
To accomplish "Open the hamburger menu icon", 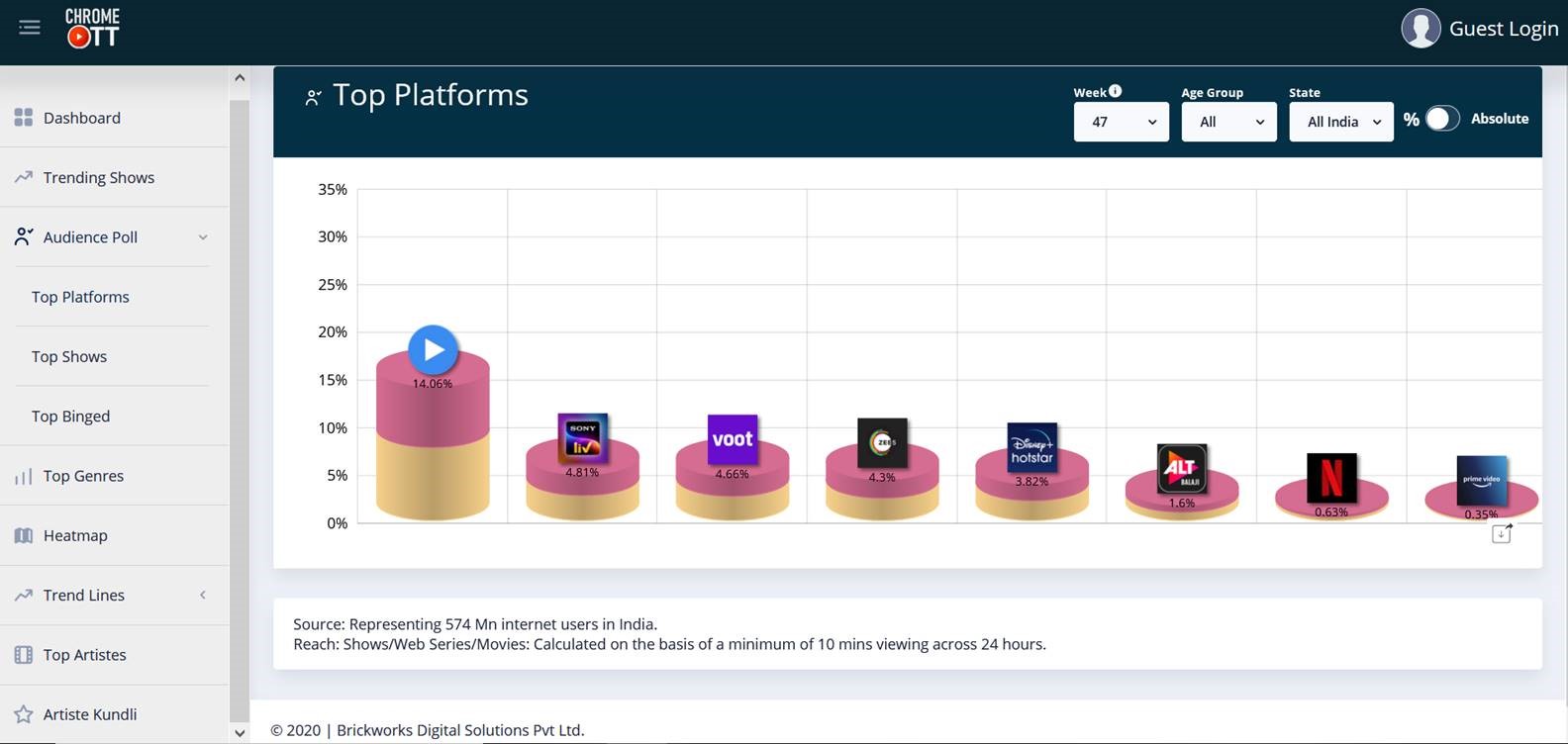I will coord(30,28).
